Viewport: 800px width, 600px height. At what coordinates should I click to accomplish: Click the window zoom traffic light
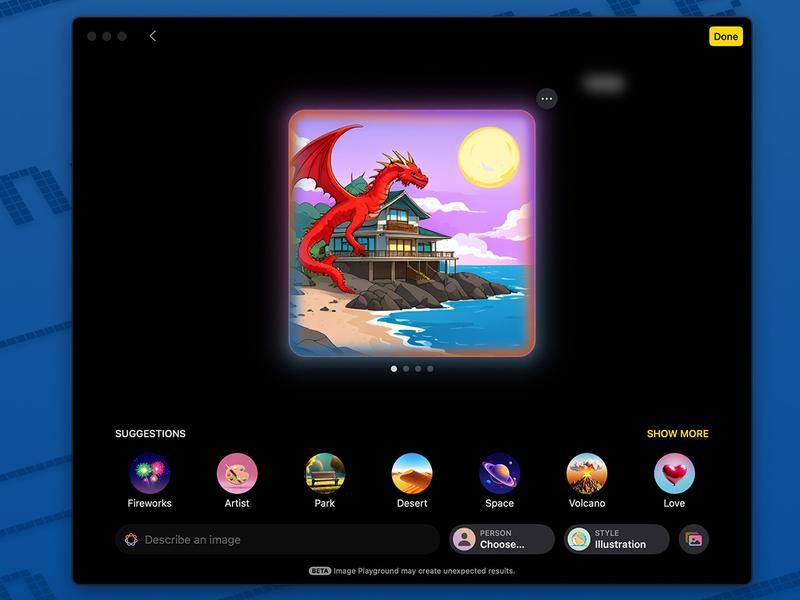tap(122, 36)
